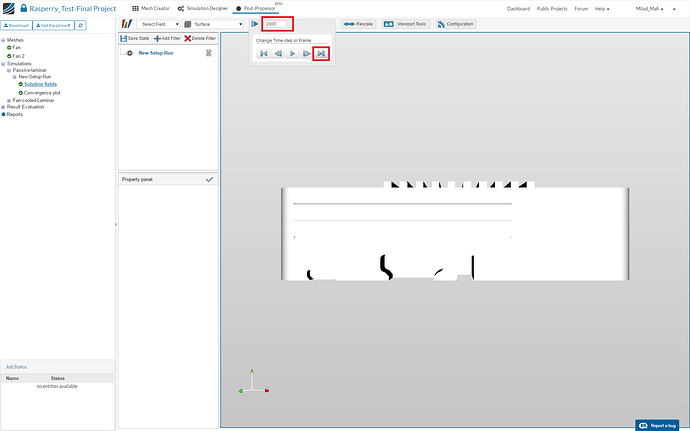
Task: Expand the Result Evaluation node
Action: pyautogui.click(x=3, y=107)
